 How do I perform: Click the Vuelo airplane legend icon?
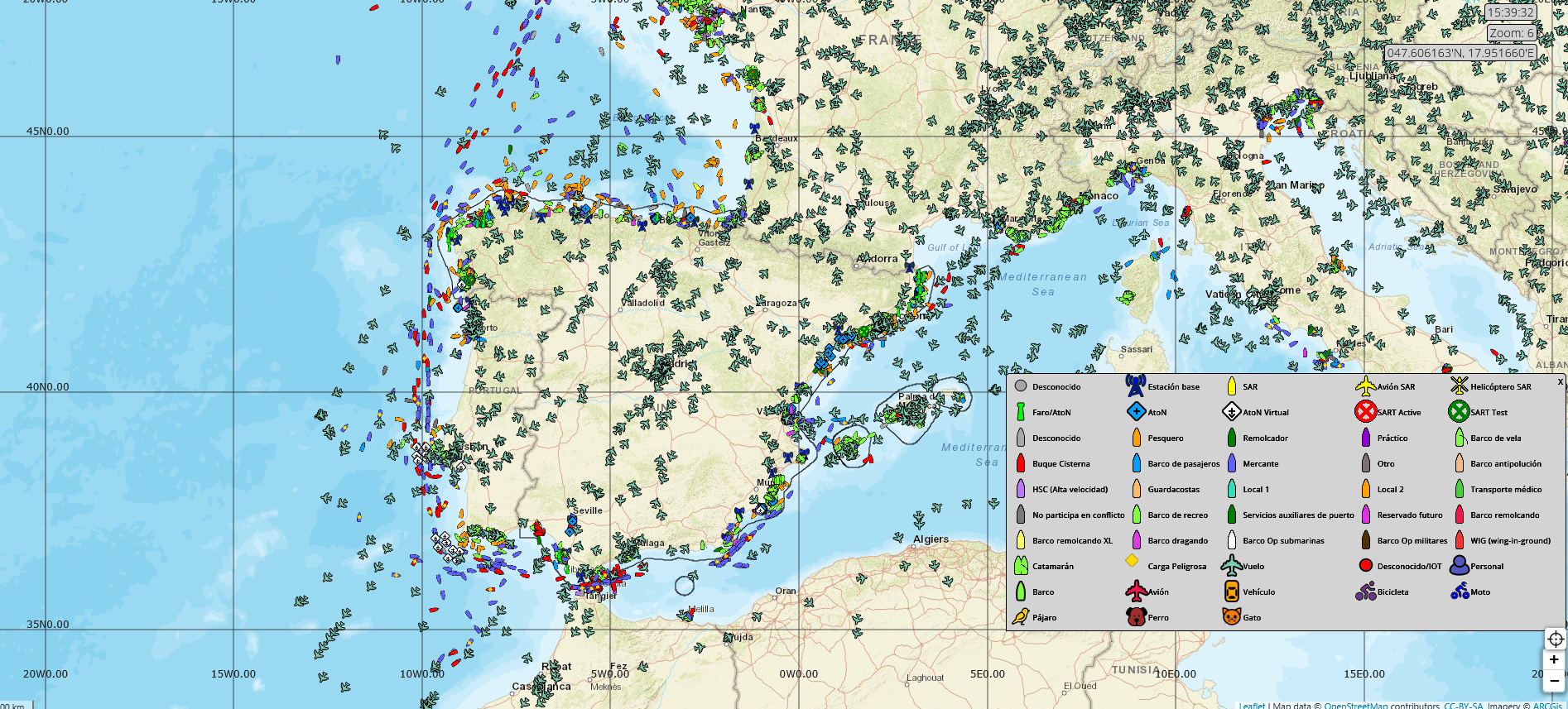click(1231, 566)
